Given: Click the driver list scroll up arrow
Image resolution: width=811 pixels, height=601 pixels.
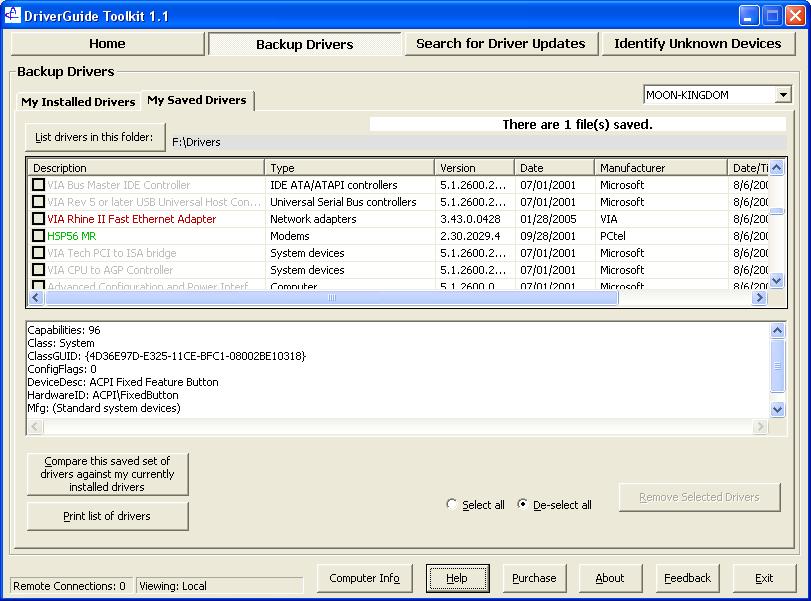Looking at the screenshot, I should 777,168.
